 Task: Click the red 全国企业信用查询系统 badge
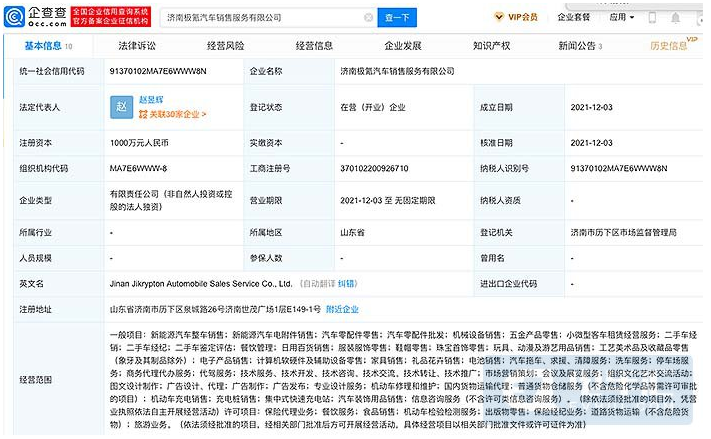111,16
